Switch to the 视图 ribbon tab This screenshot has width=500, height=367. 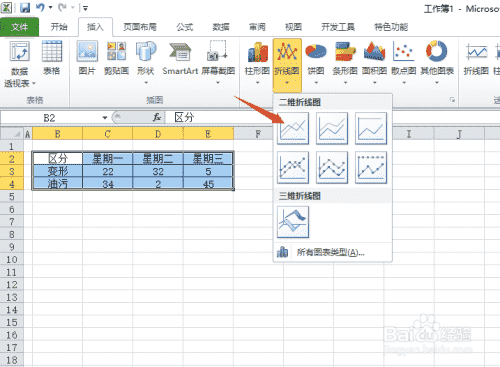click(293, 27)
